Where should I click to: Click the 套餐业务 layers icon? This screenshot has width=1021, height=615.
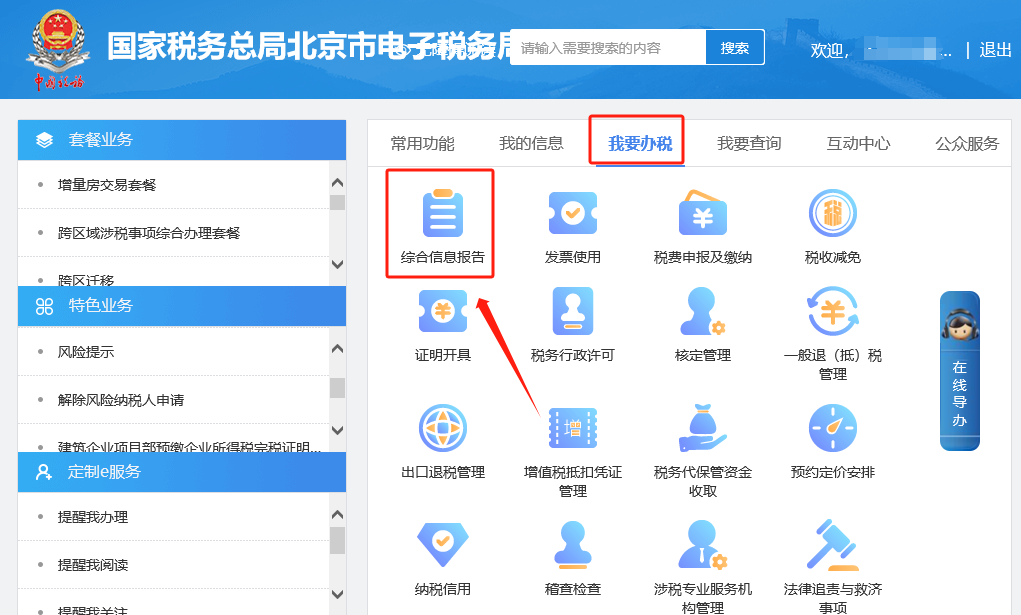[x=44, y=139]
